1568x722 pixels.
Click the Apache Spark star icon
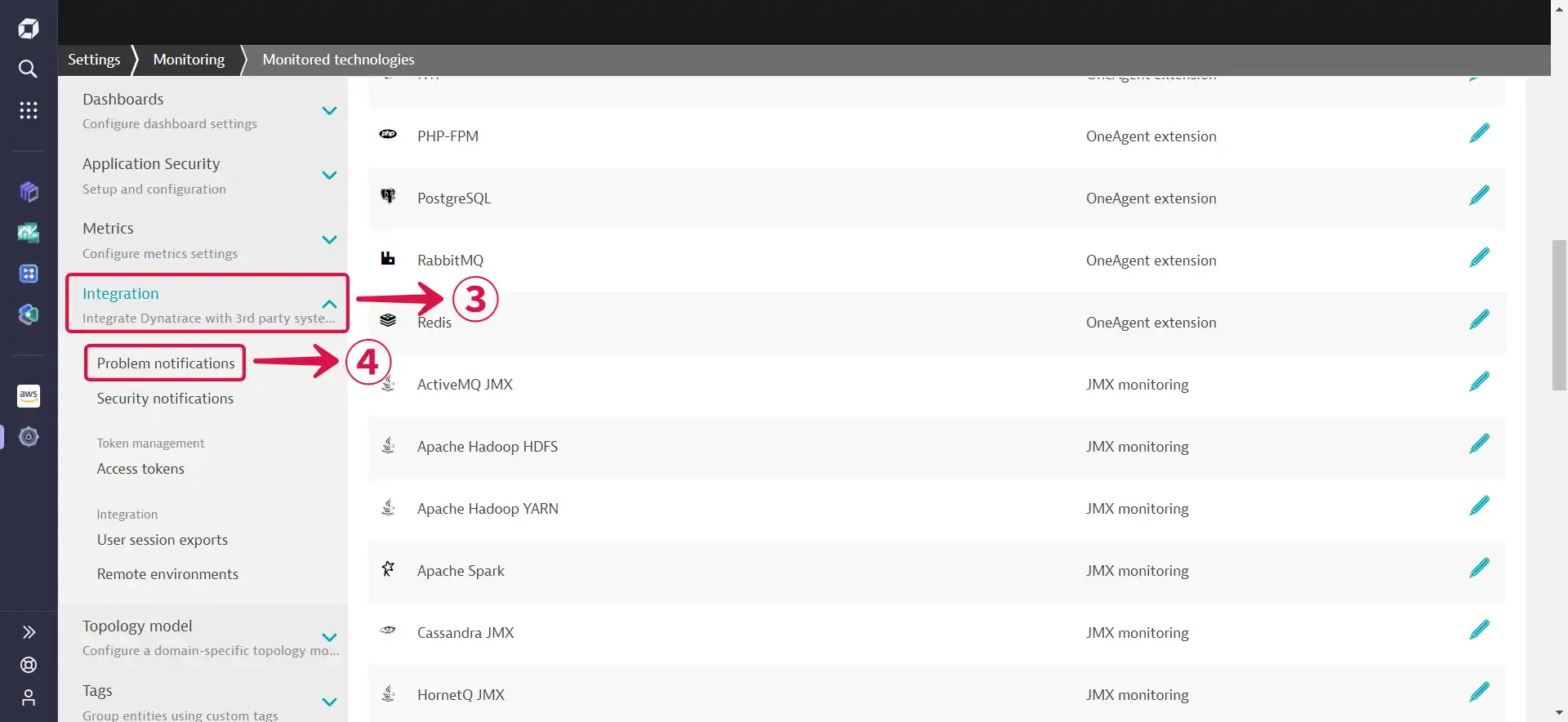tap(388, 568)
